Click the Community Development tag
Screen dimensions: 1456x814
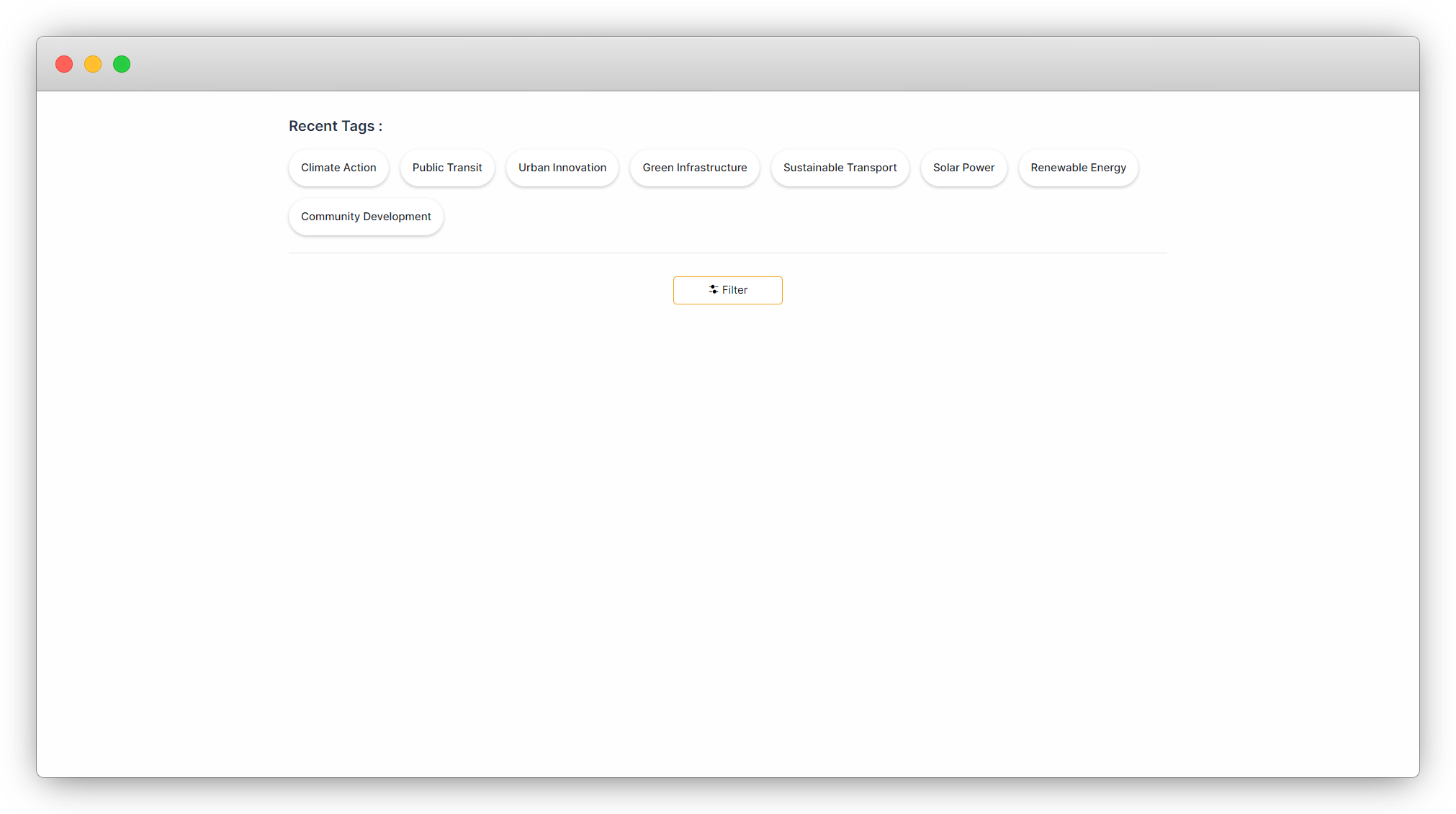tap(366, 217)
